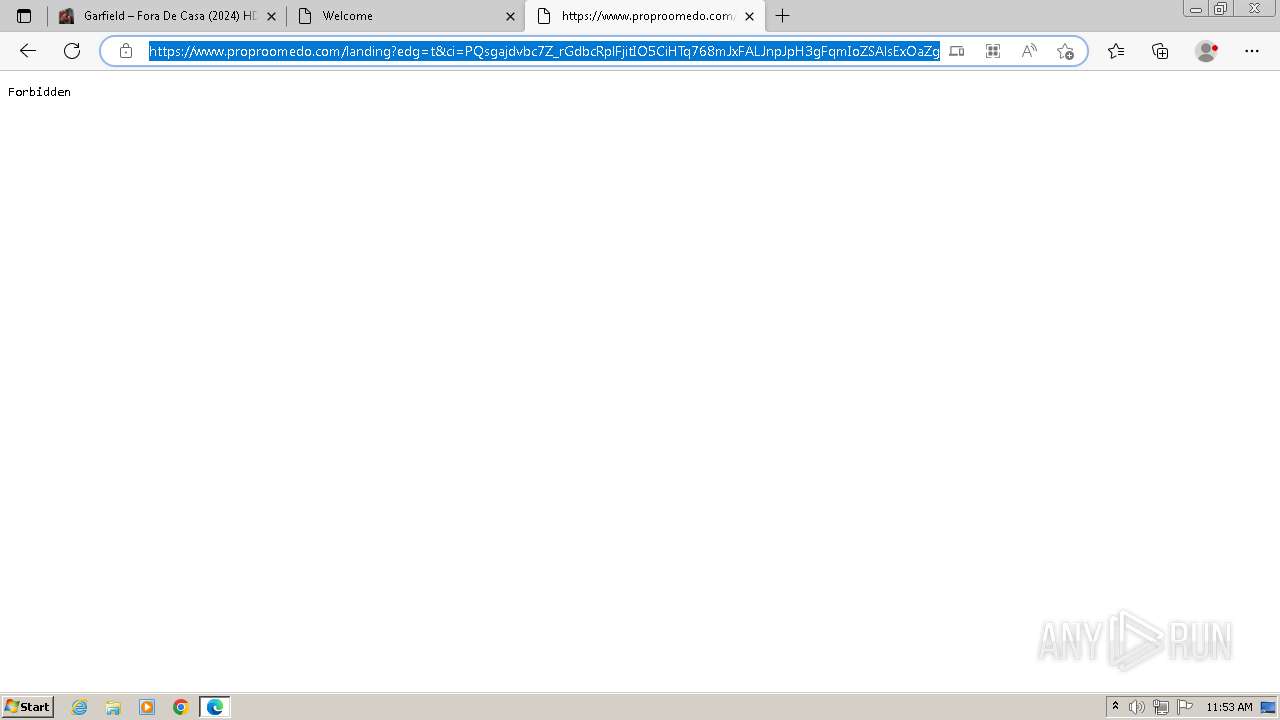Viewport: 1280px width, 720px height.
Task: Start Read Aloud for this page
Action: click(x=1029, y=51)
